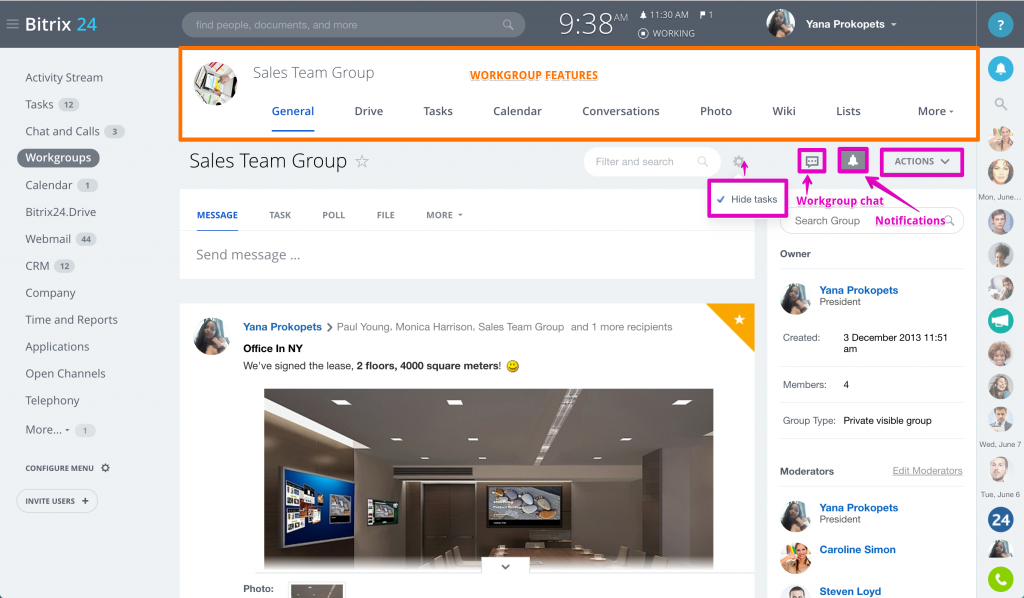
Task: Open Yana Prokopets avatar in top bar
Action: click(x=780, y=24)
